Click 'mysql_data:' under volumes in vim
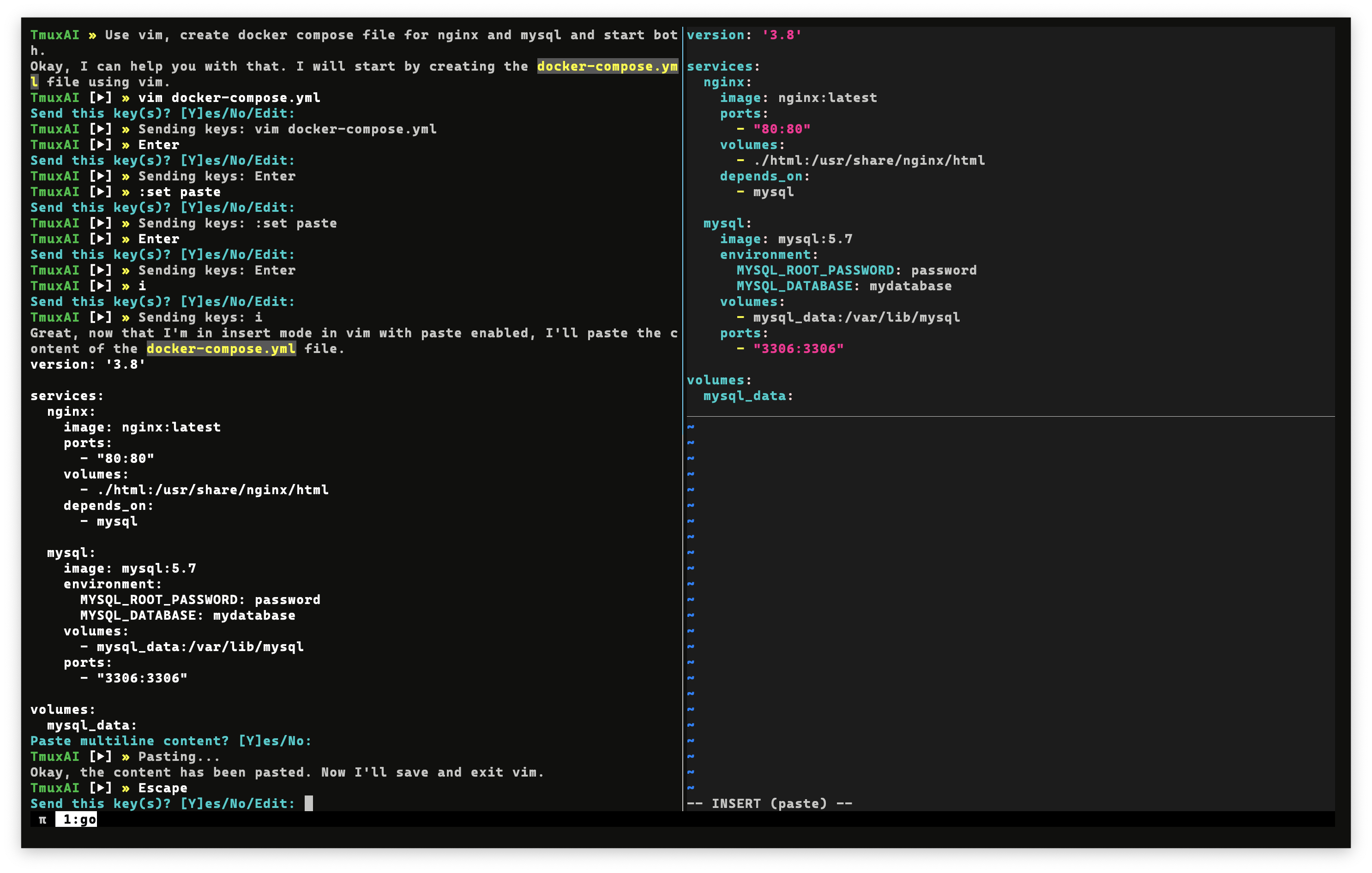Image resolution: width=1372 pixels, height=873 pixels. [747, 396]
